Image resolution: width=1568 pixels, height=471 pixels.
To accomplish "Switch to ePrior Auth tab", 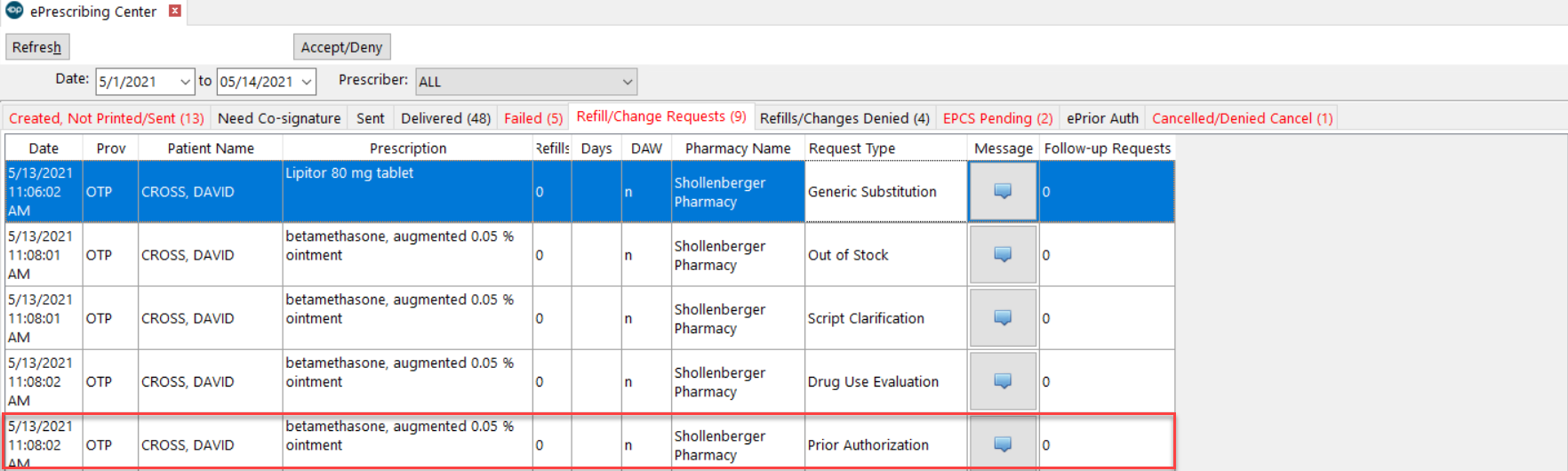I will pyautogui.click(x=1102, y=118).
